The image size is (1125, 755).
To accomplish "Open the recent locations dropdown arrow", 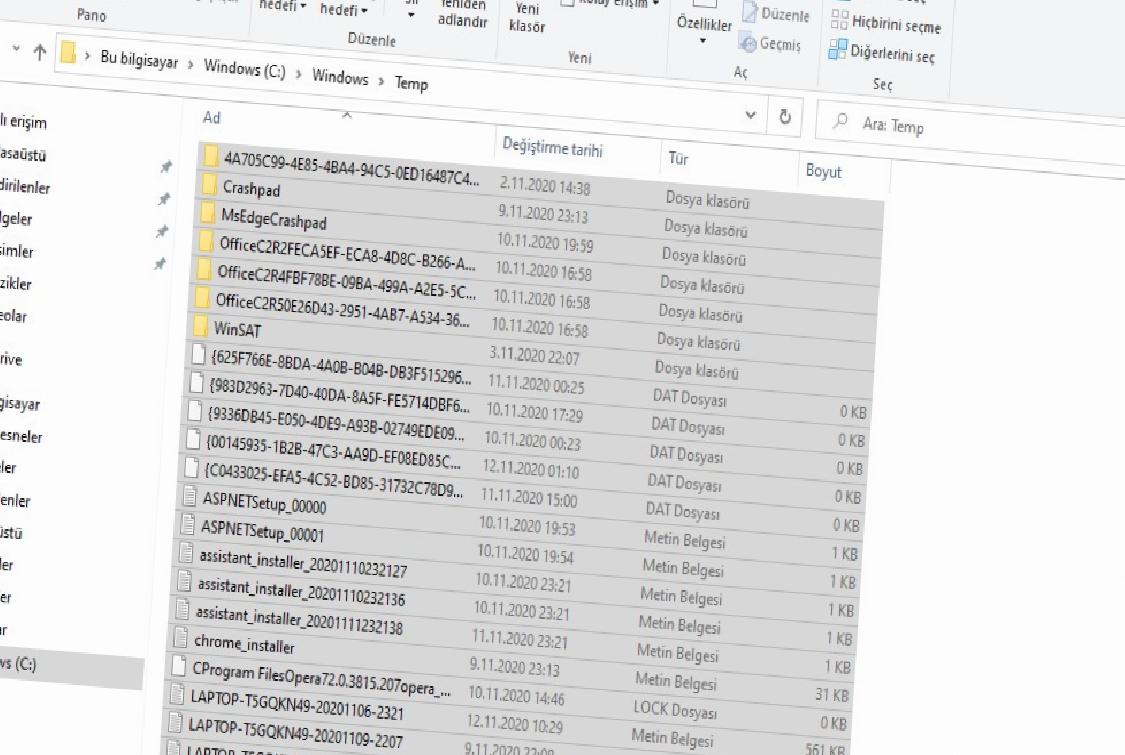I will tap(16, 49).
